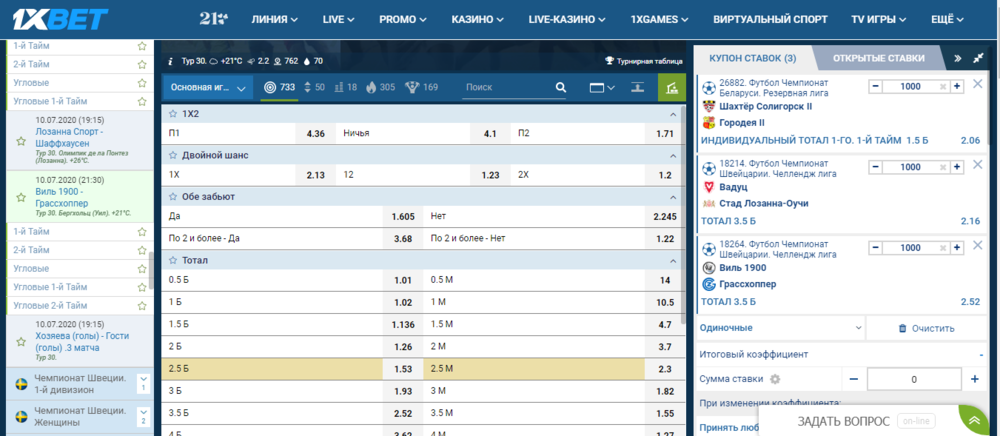Switch to ОТКРЫТЫЕ СТАВКИ tab
The image size is (1000, 436).
[878, 58]
